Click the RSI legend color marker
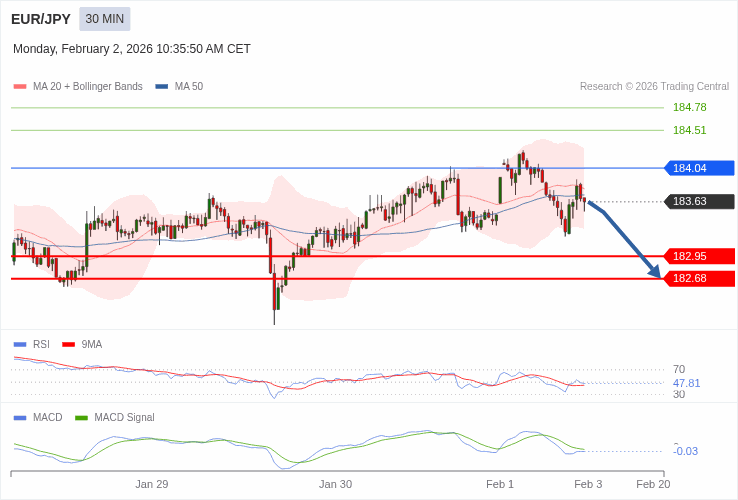Image resolution: width=738 pixels, height=500 pixels. click(20, 345)
